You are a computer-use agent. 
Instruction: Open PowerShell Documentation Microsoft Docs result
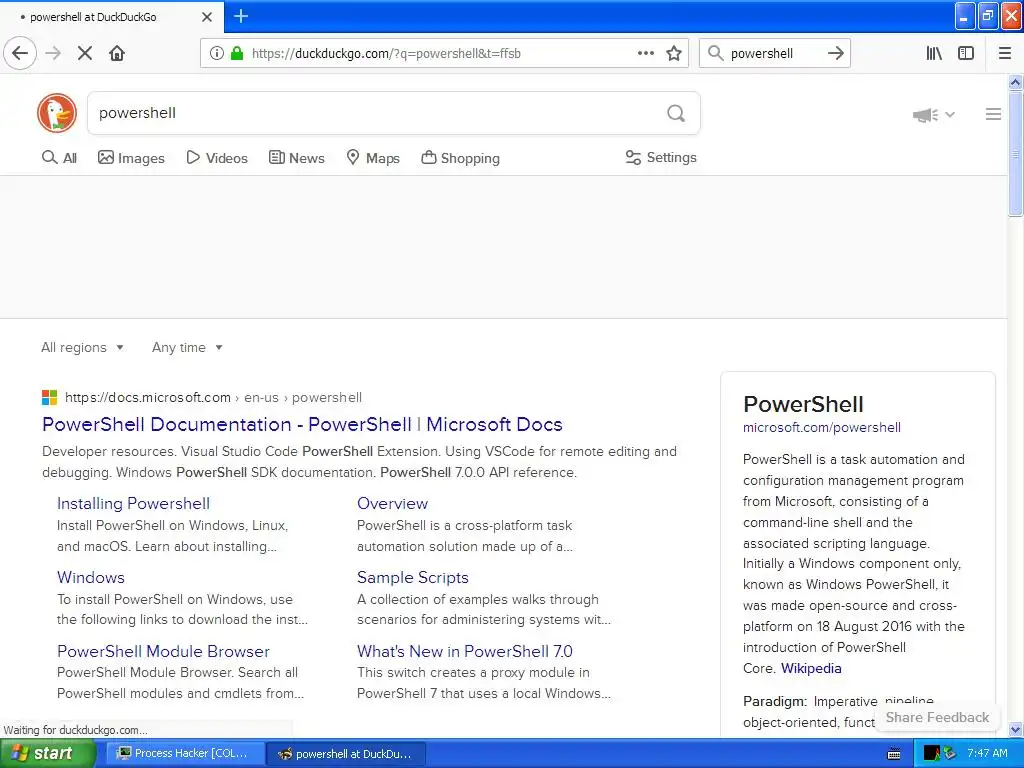click(x=302, y=424)
